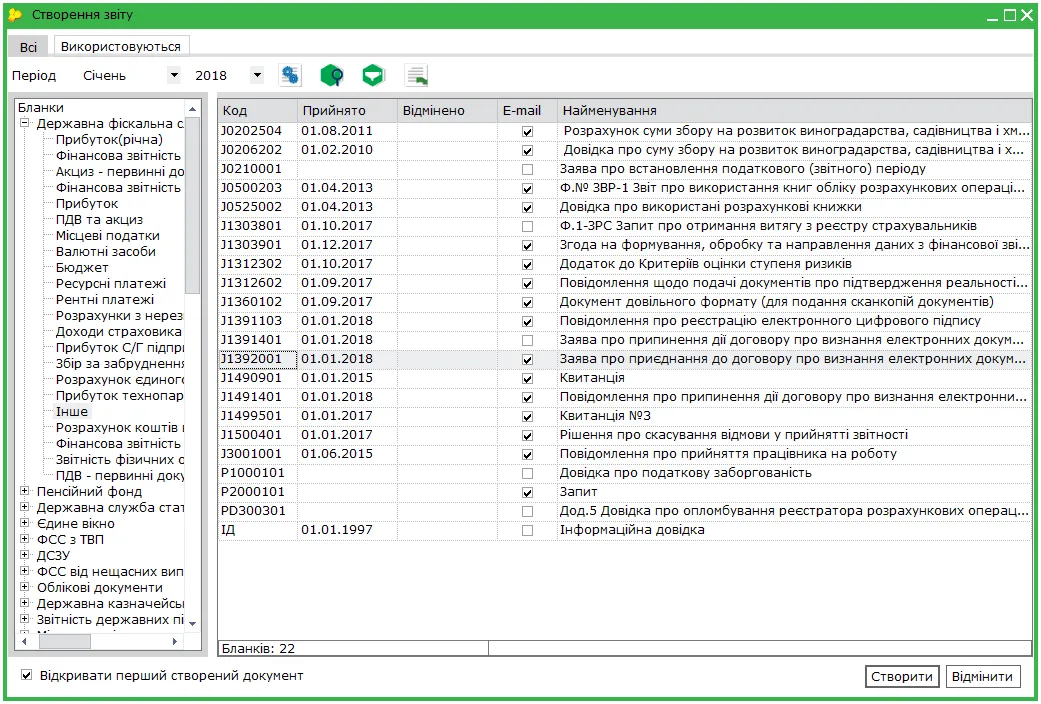The height and width of the screenshot is (704, 1041).
Task: Expand the Пенсійний фонд tree node
Action: click(x=25, y=491)
